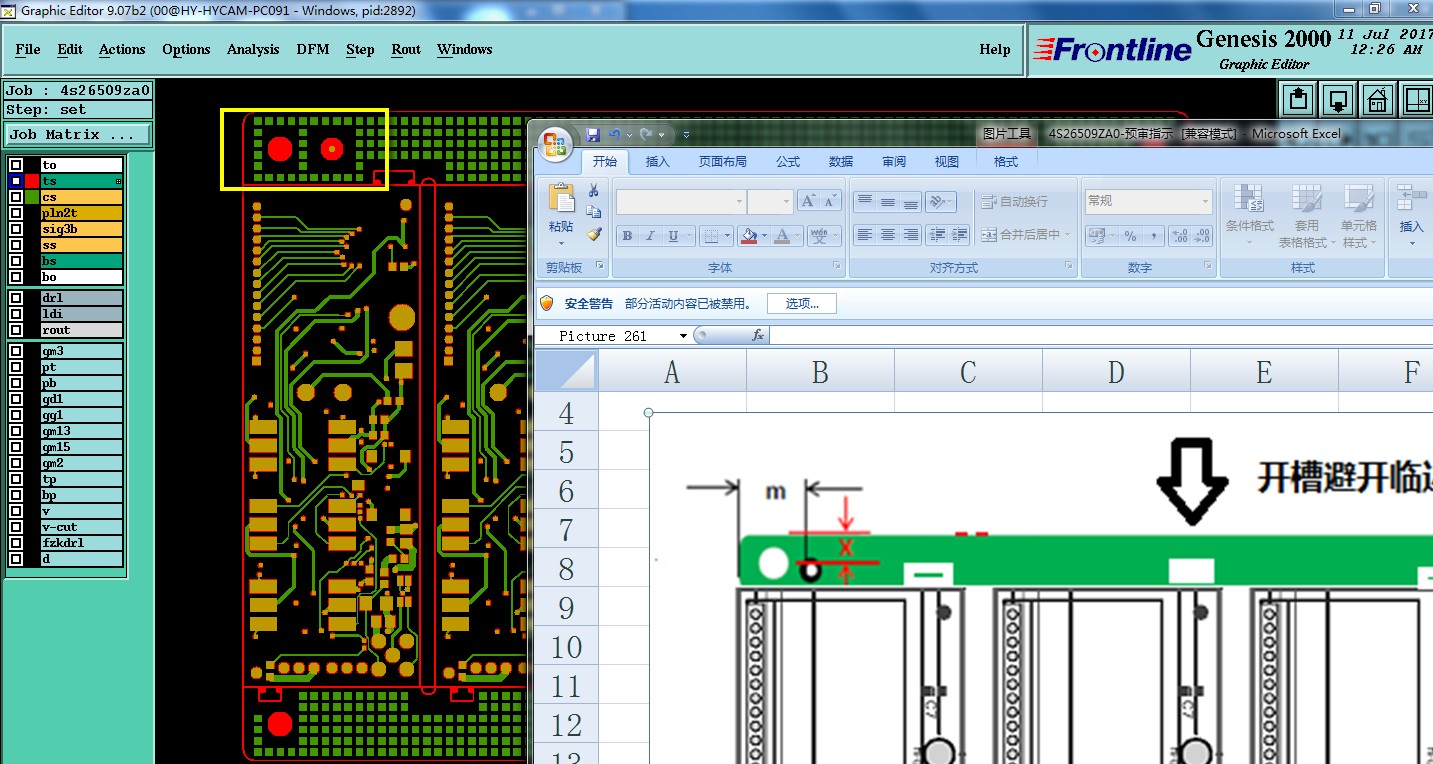Toggle display checkbox for layer ss
The width and height of the screenshot is (1433, 764).
coord(16,245)
